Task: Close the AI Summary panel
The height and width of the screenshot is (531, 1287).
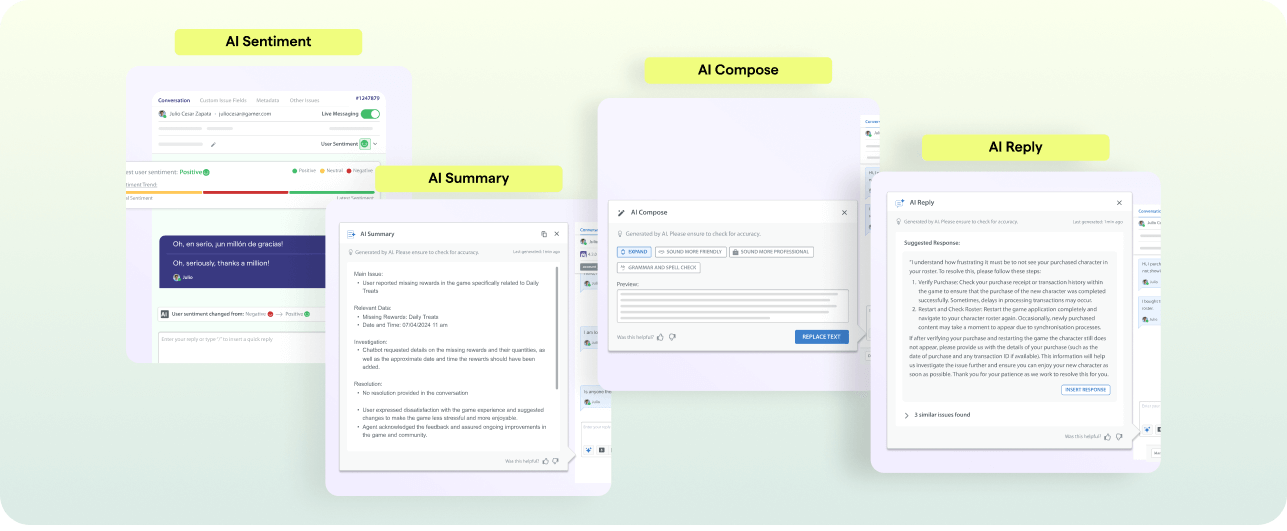Action: tap(557, 234)
